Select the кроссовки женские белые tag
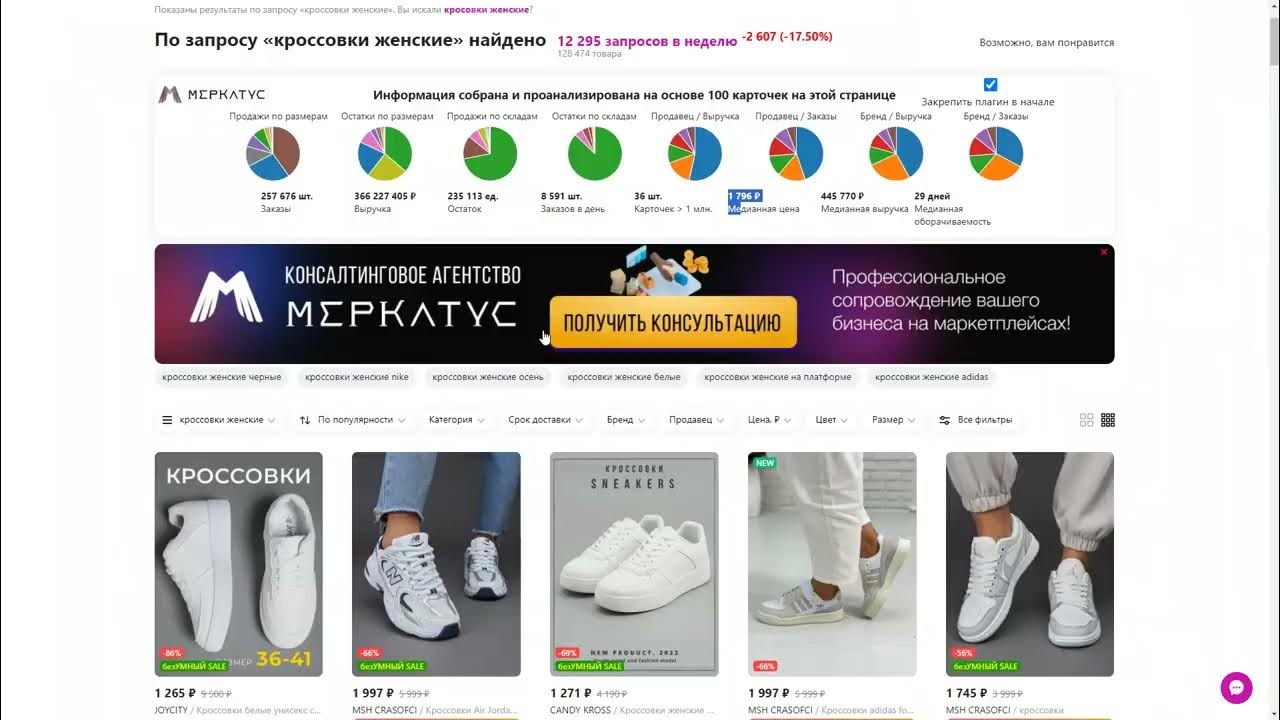This screenshot has width=1280, height=720. (624, 377)
